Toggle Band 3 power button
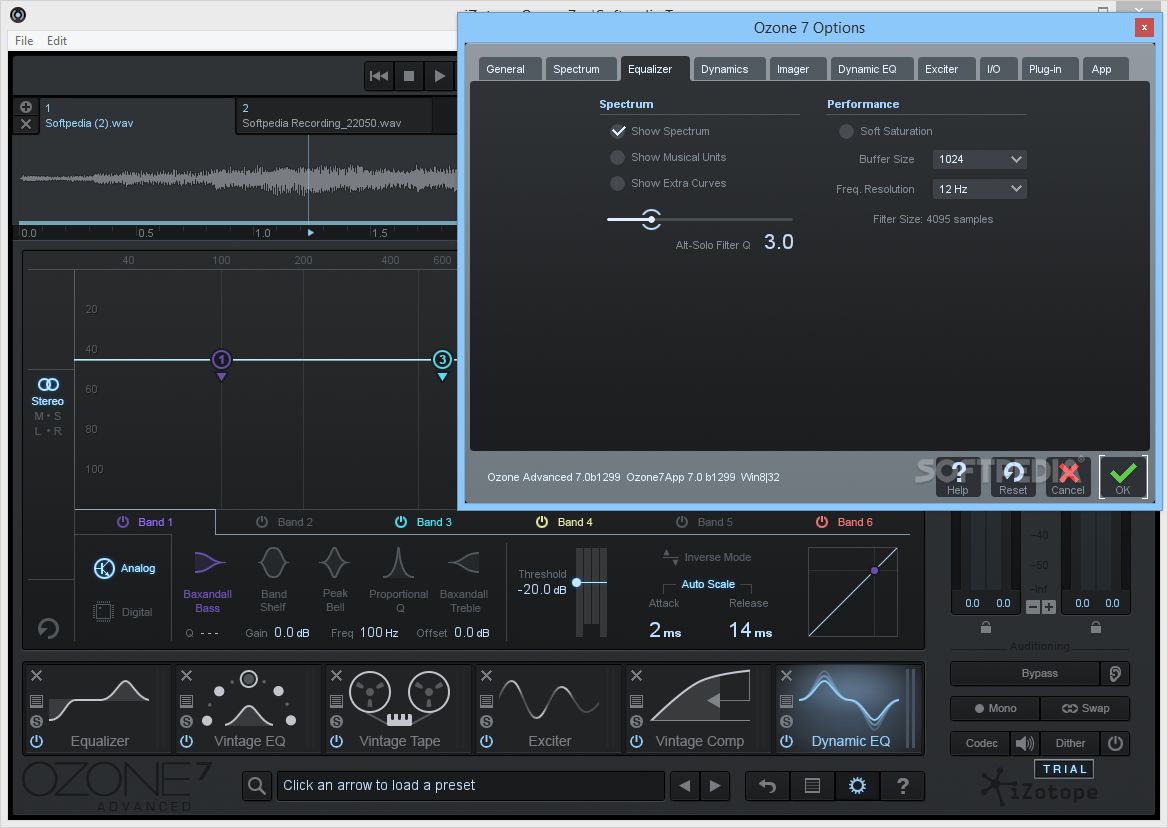Screen dimensions: 1168x828 [x=401, y=522]
